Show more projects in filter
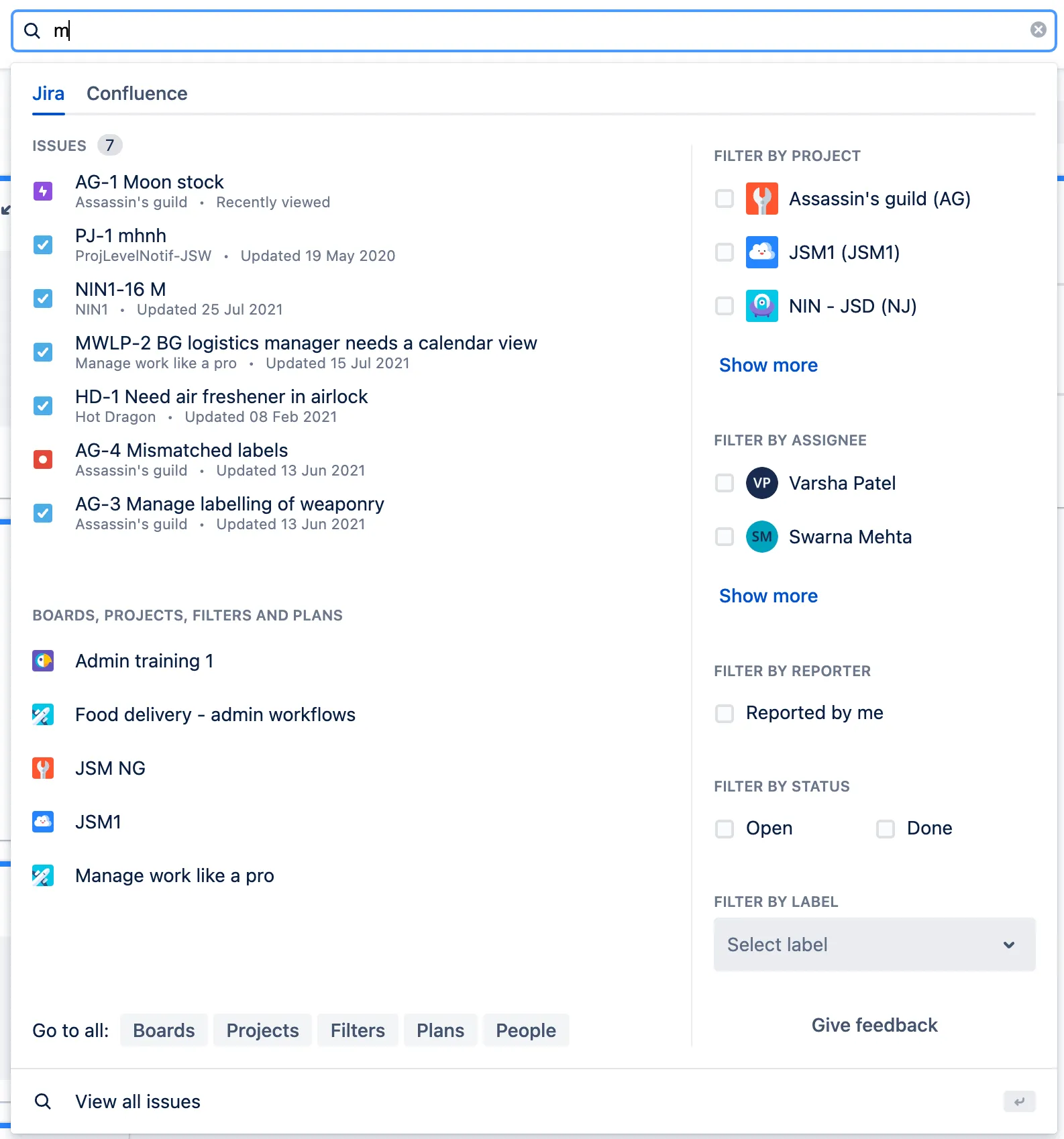The height and width of the screenshot is (1139, 1064). (768, 365)
